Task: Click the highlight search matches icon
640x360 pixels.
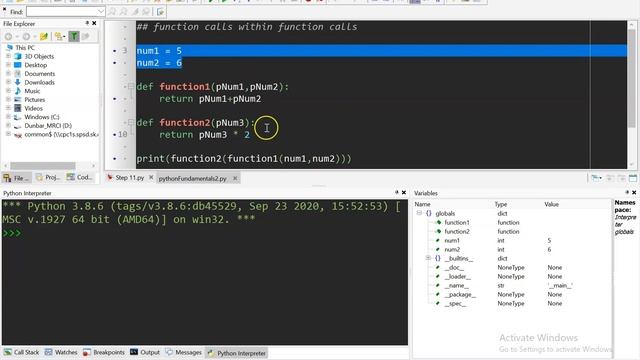Action: pos(135,12)
